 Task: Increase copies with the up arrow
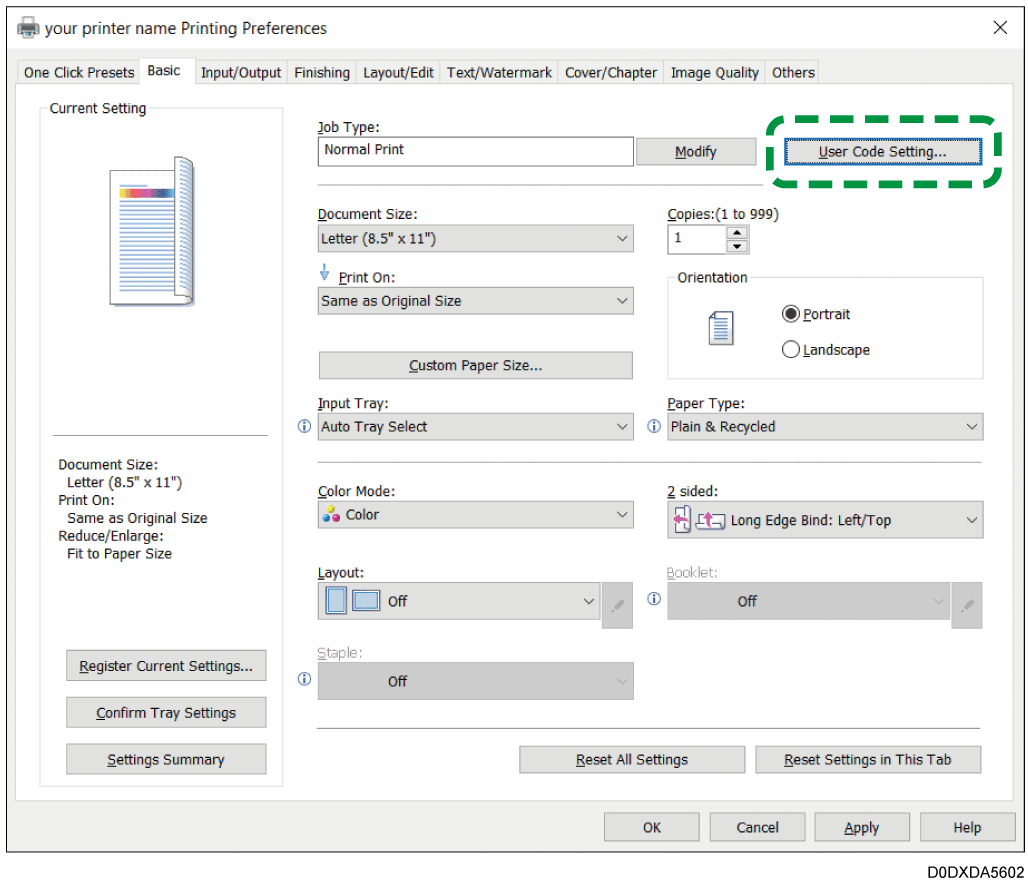click(x=737, y=232)
